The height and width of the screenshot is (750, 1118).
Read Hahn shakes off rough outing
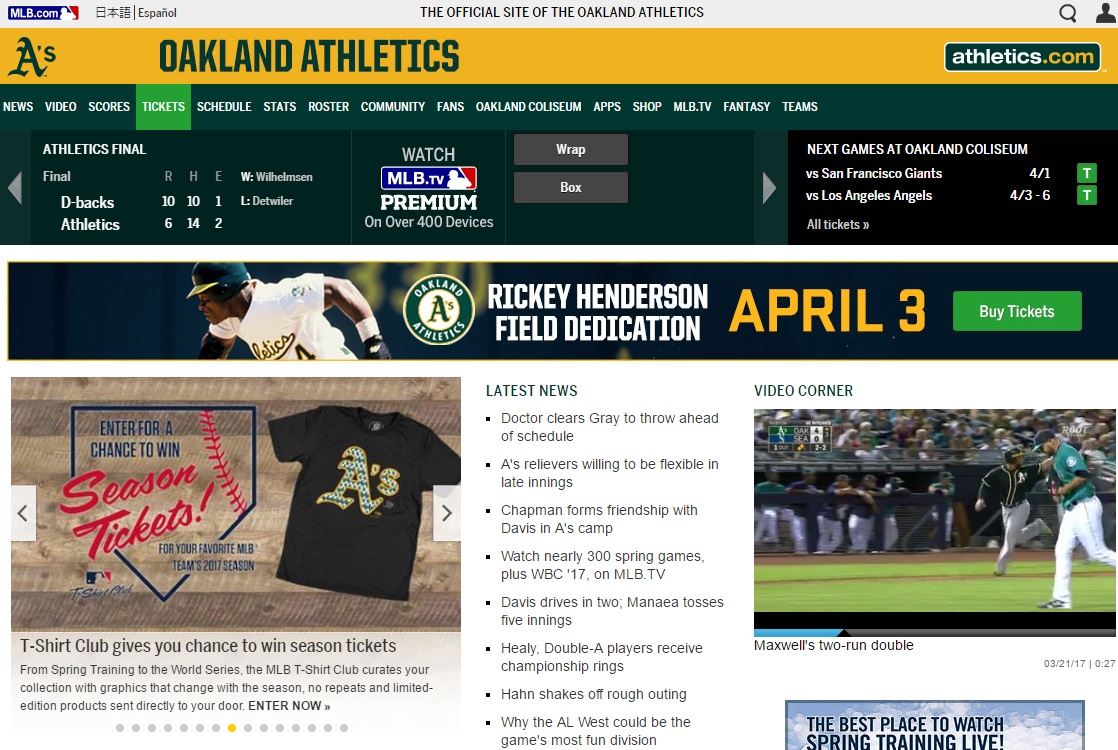(x=593, y=694)
